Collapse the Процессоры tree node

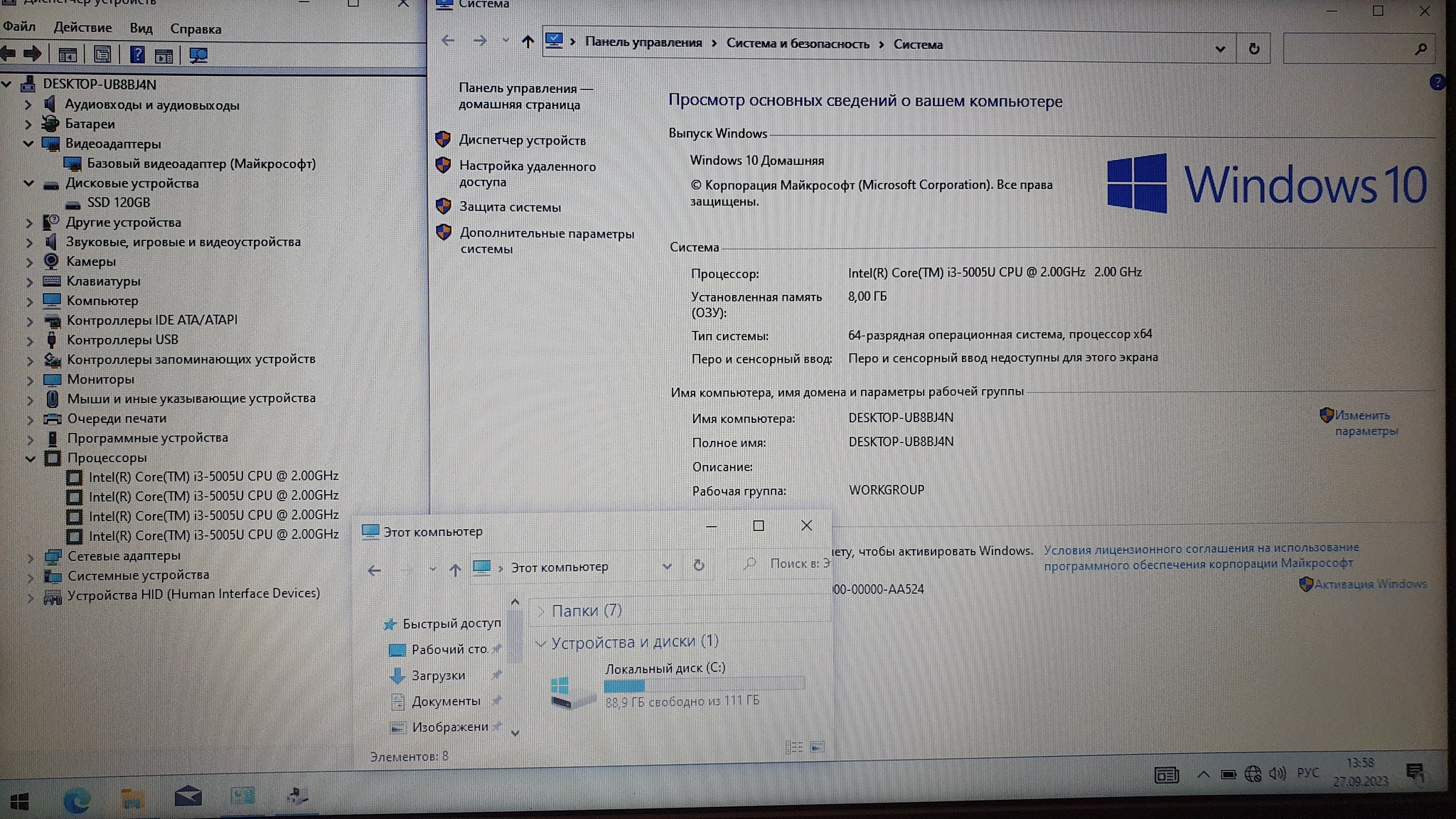coord(30,459)
